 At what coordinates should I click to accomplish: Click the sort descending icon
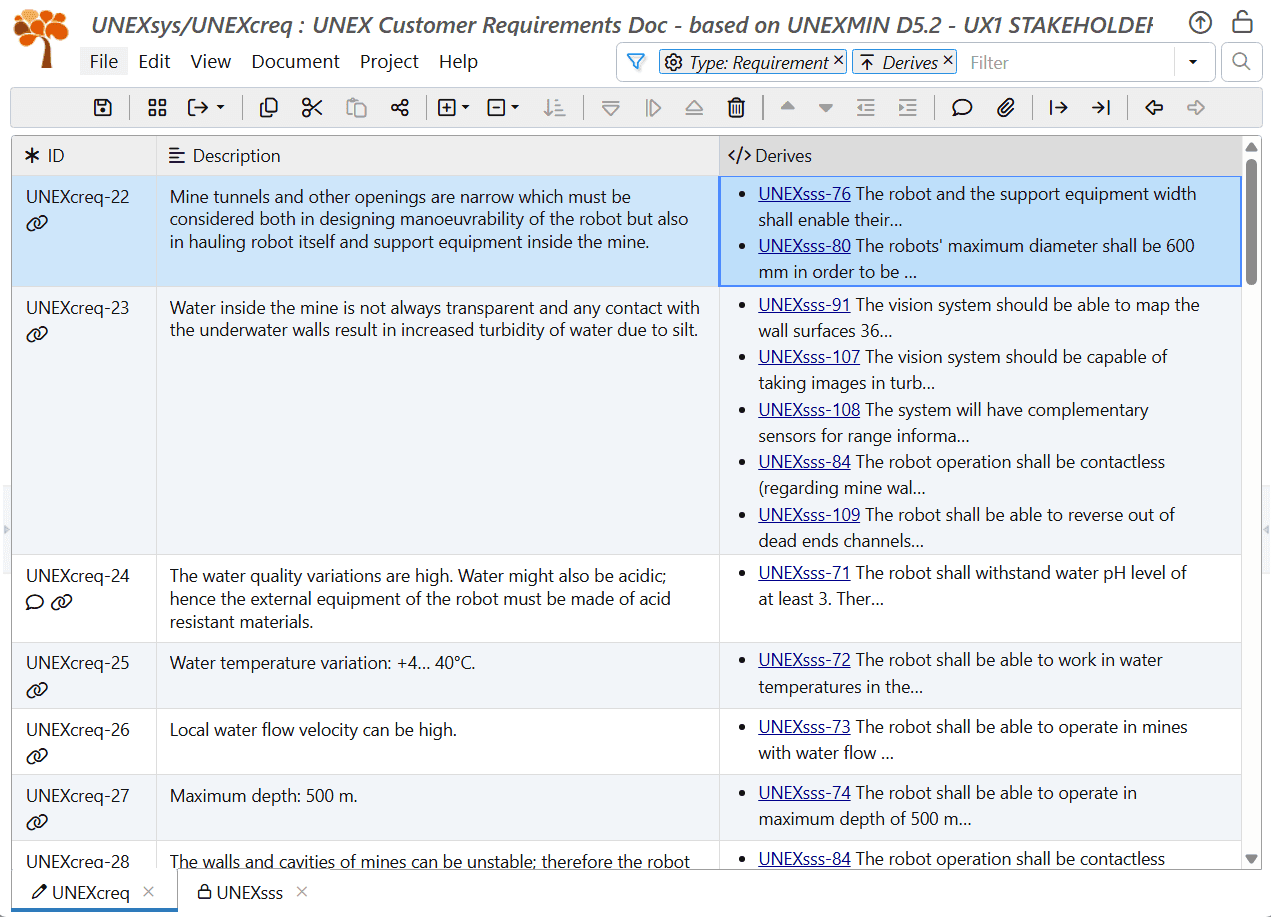coord(555,107)
